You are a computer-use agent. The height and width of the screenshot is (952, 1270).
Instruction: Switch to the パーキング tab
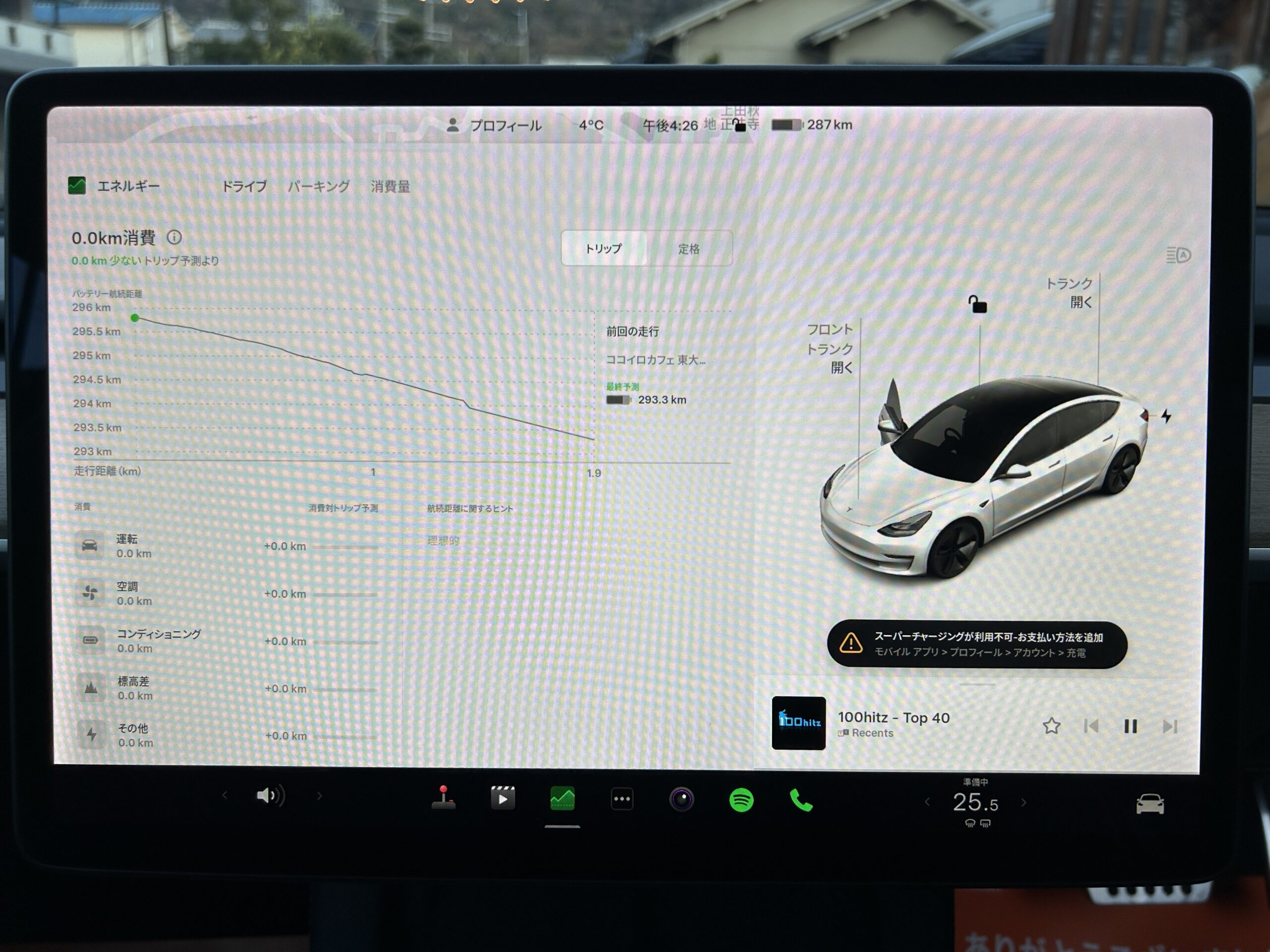click(x=318, y=186)
